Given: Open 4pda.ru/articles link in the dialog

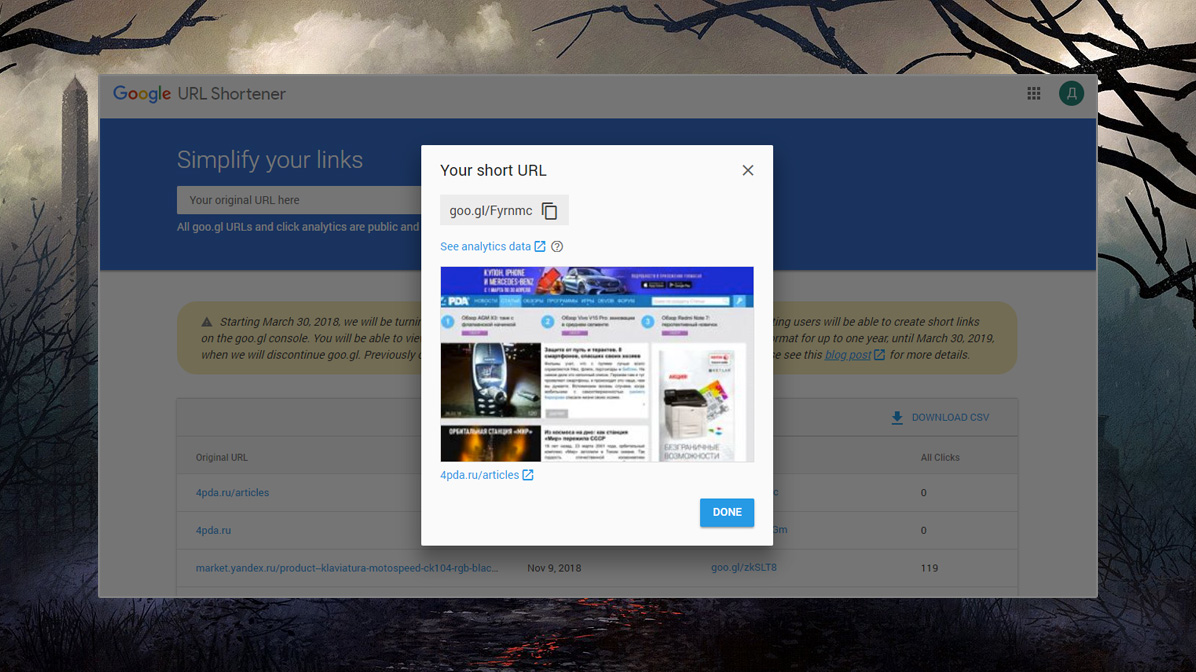Looking at the screenshot, I should 479,475.
